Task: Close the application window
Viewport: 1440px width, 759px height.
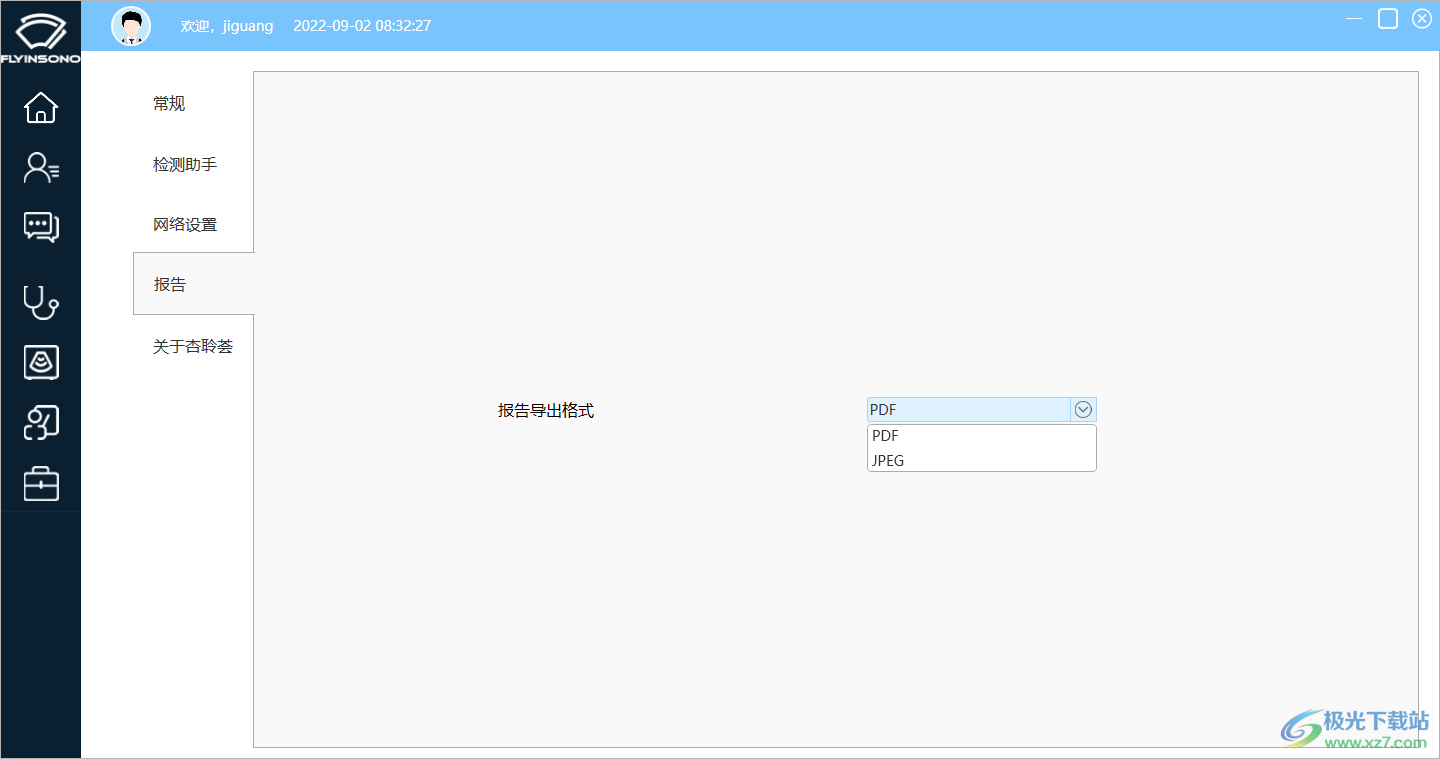Action: (1422, 19)
